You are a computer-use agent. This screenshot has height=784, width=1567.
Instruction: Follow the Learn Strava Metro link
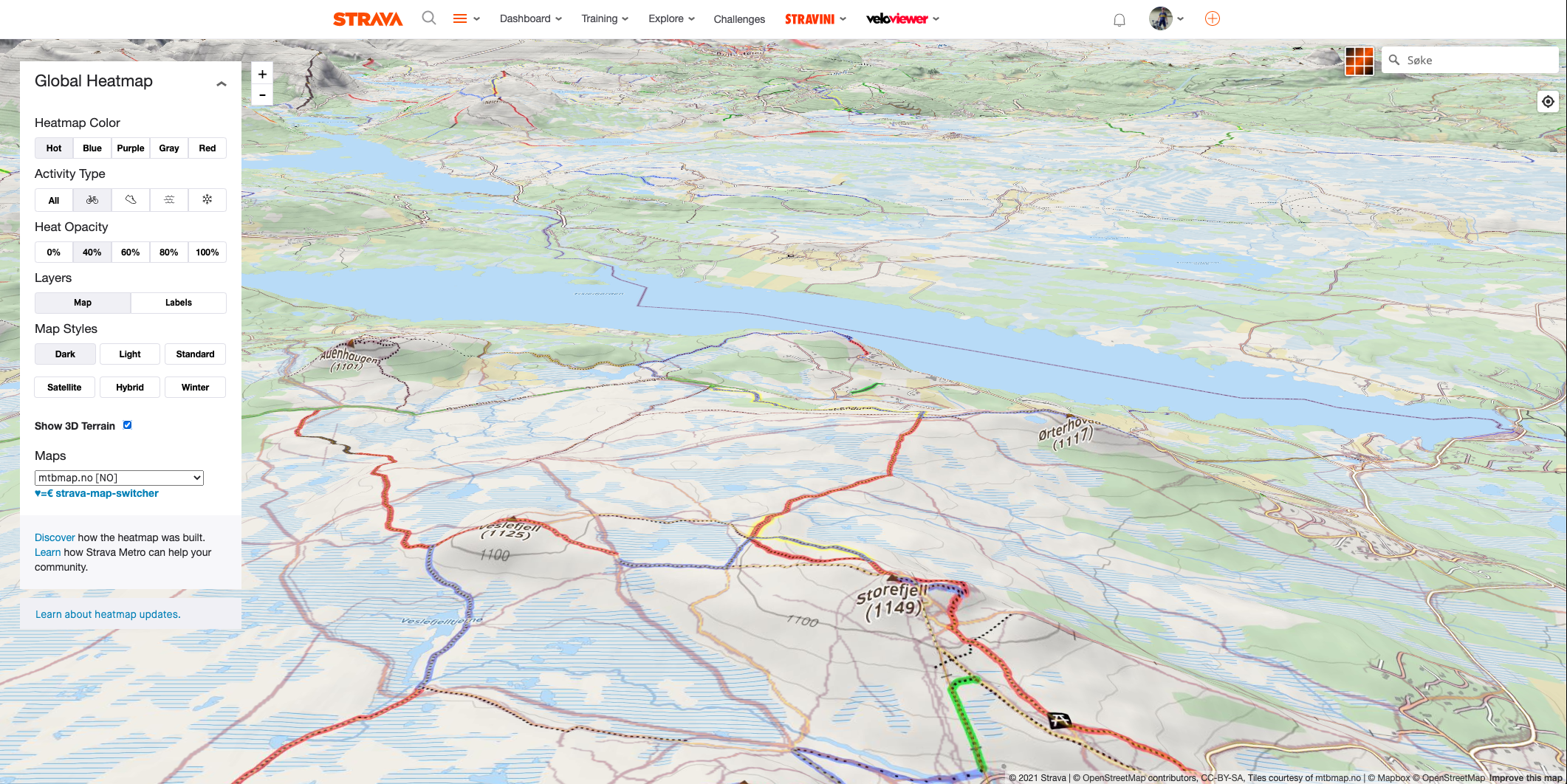47,552
